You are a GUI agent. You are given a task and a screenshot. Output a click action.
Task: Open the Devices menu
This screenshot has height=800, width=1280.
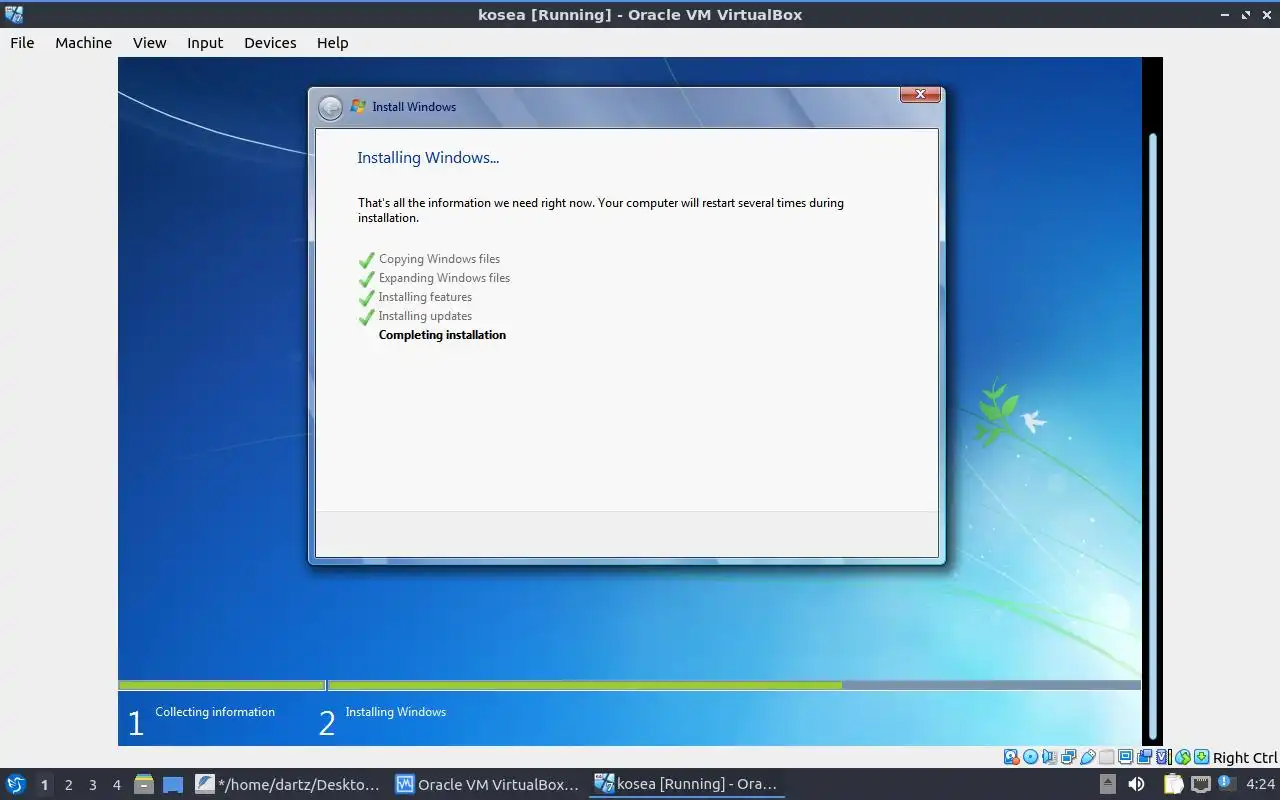pyautogui.click(x=270, y=42)
